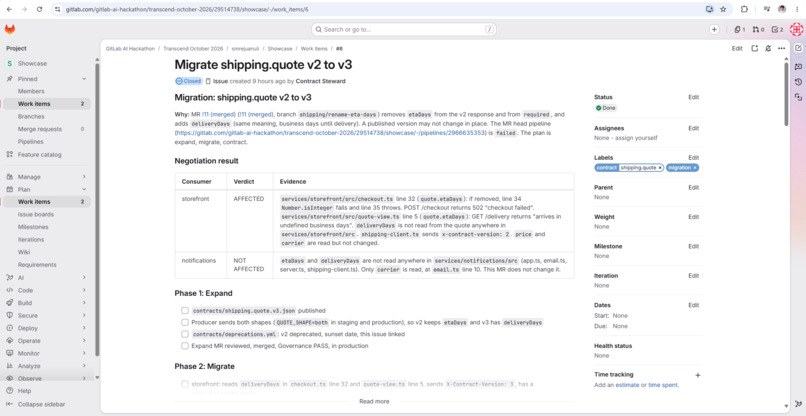806x416 pixels.
Task: Toggle notifications bell for this issue
Action: click(768, 48)
